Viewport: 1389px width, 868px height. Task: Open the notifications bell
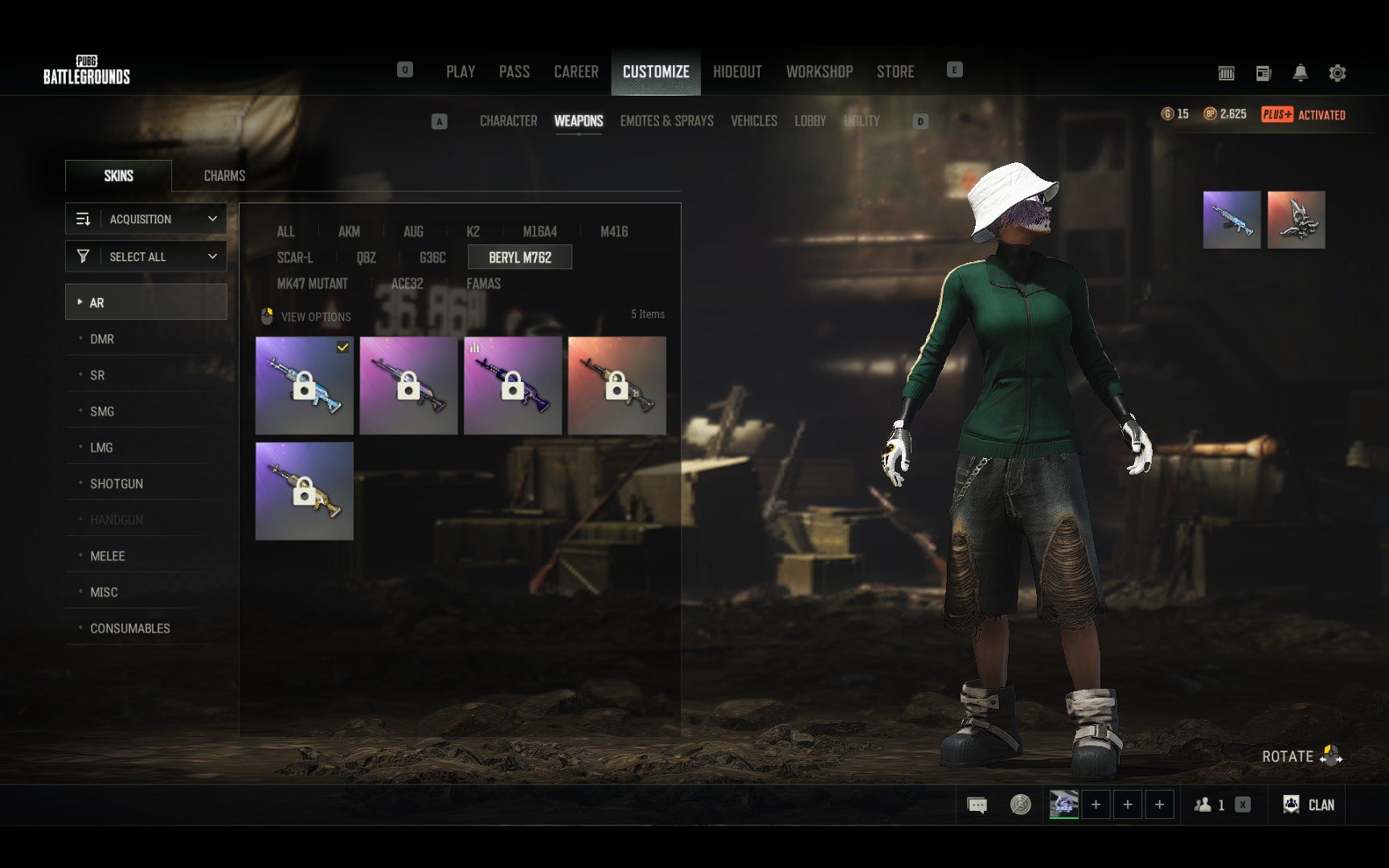point(1300,73)
